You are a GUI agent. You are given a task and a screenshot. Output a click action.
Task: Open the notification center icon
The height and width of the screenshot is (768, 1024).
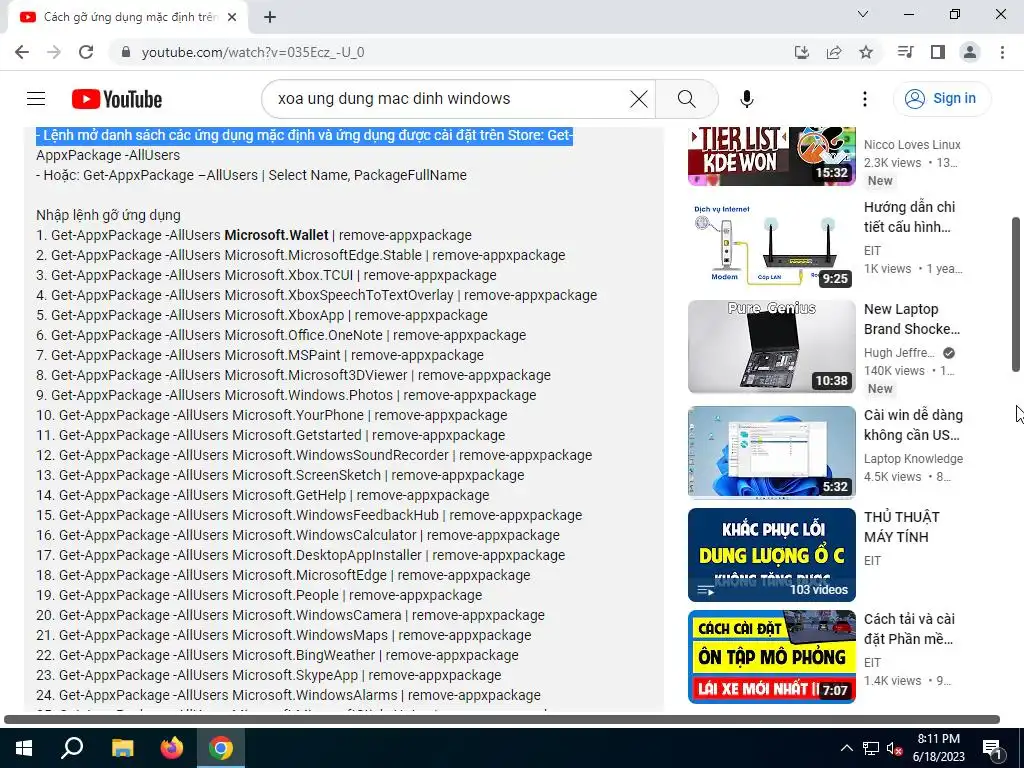(x=993, y=749)
